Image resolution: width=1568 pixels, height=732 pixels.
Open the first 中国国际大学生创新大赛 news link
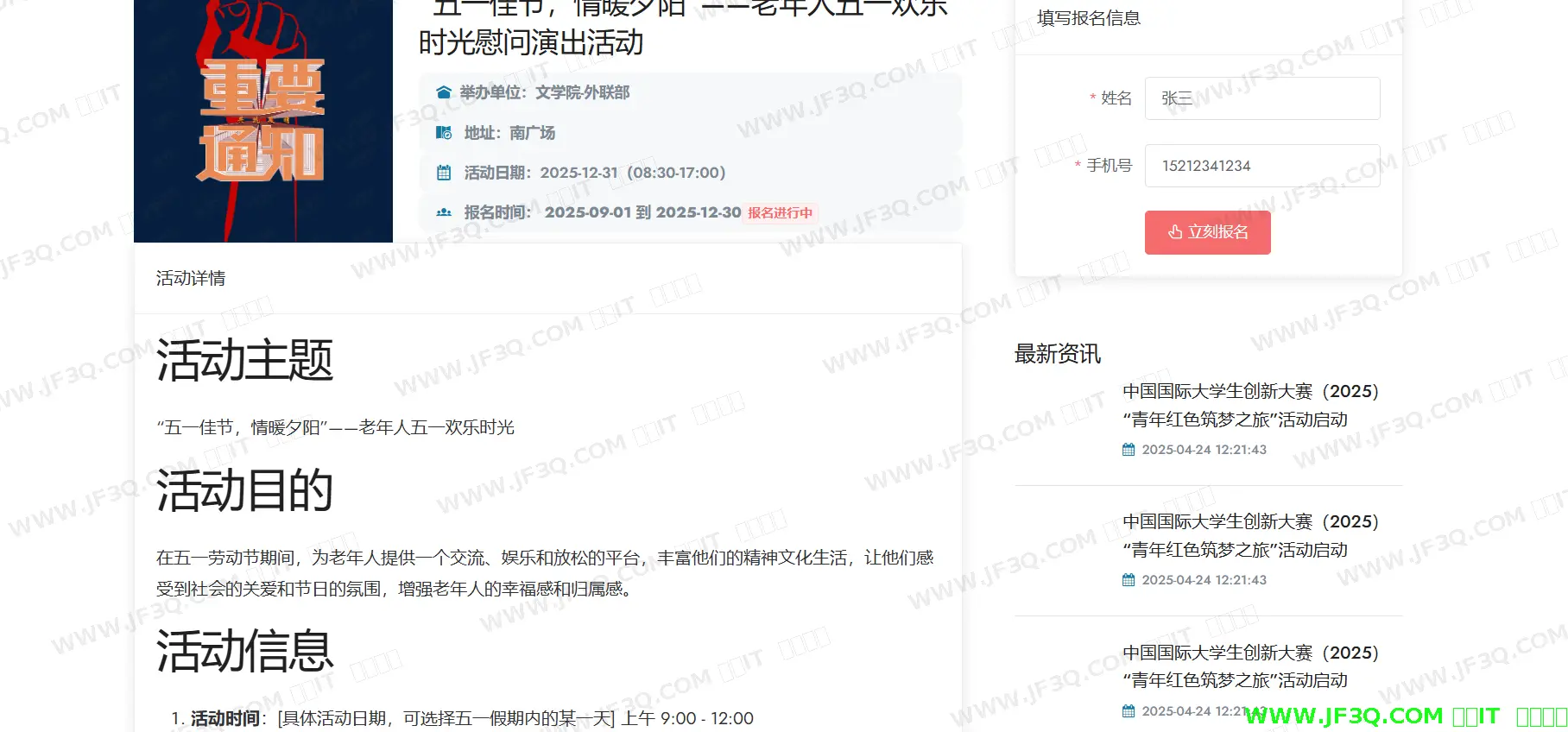[x=1250, y=405]
